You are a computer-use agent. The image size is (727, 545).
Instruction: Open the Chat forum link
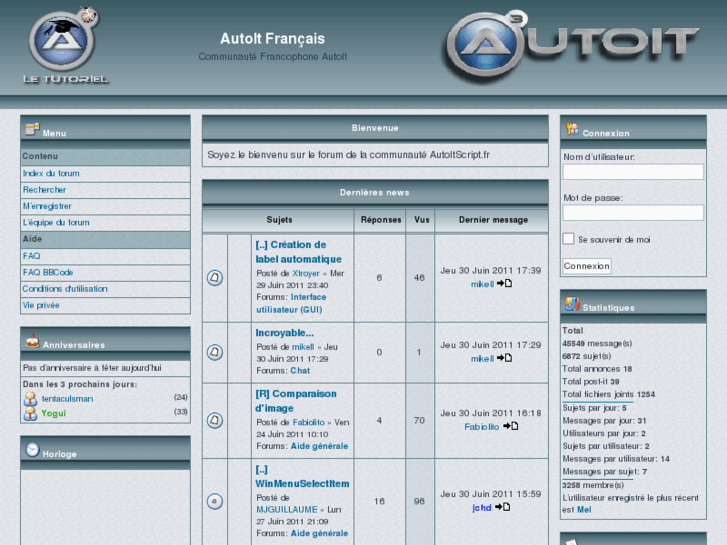coord(300,371)
